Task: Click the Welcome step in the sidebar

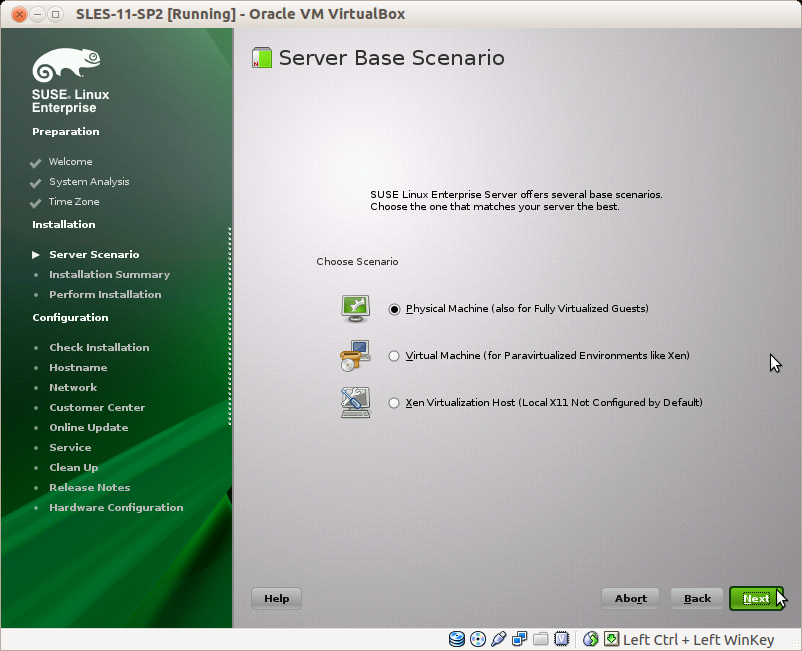Action: click(x=71, y=162)
